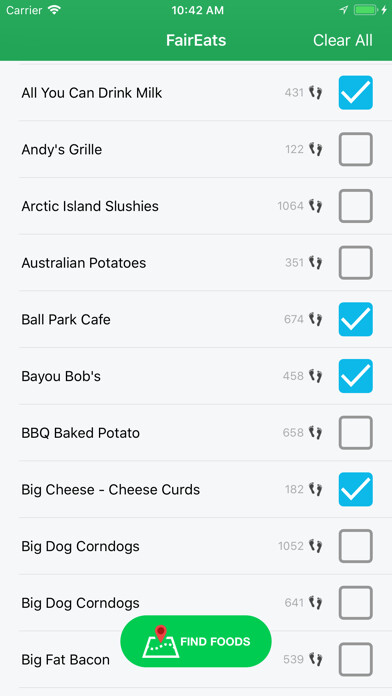
Task: Tap Clear All in the header
Action: click(343, 40)
